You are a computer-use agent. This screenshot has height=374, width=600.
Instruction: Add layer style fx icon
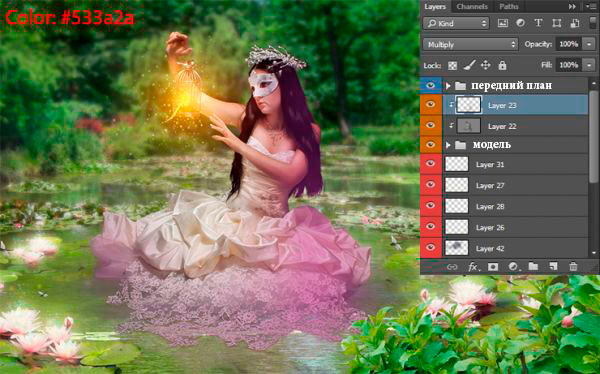(x=473, y=267)
